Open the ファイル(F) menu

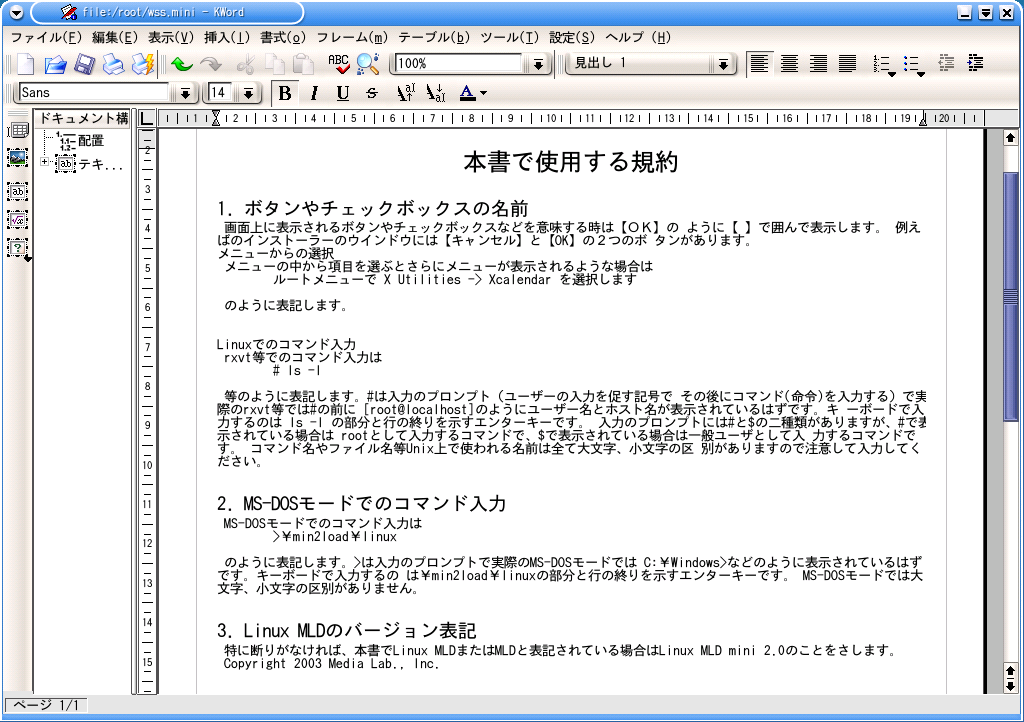click(x=46, y=37)
